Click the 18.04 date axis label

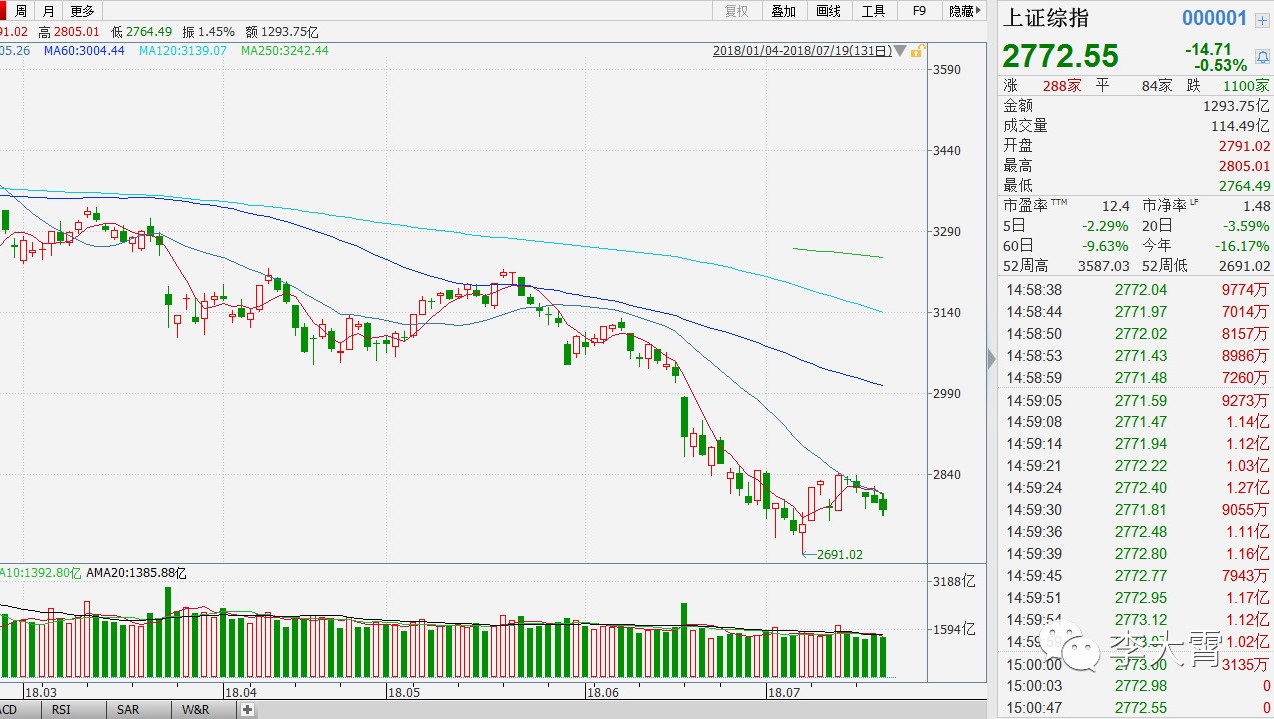(x=241, y=692)
